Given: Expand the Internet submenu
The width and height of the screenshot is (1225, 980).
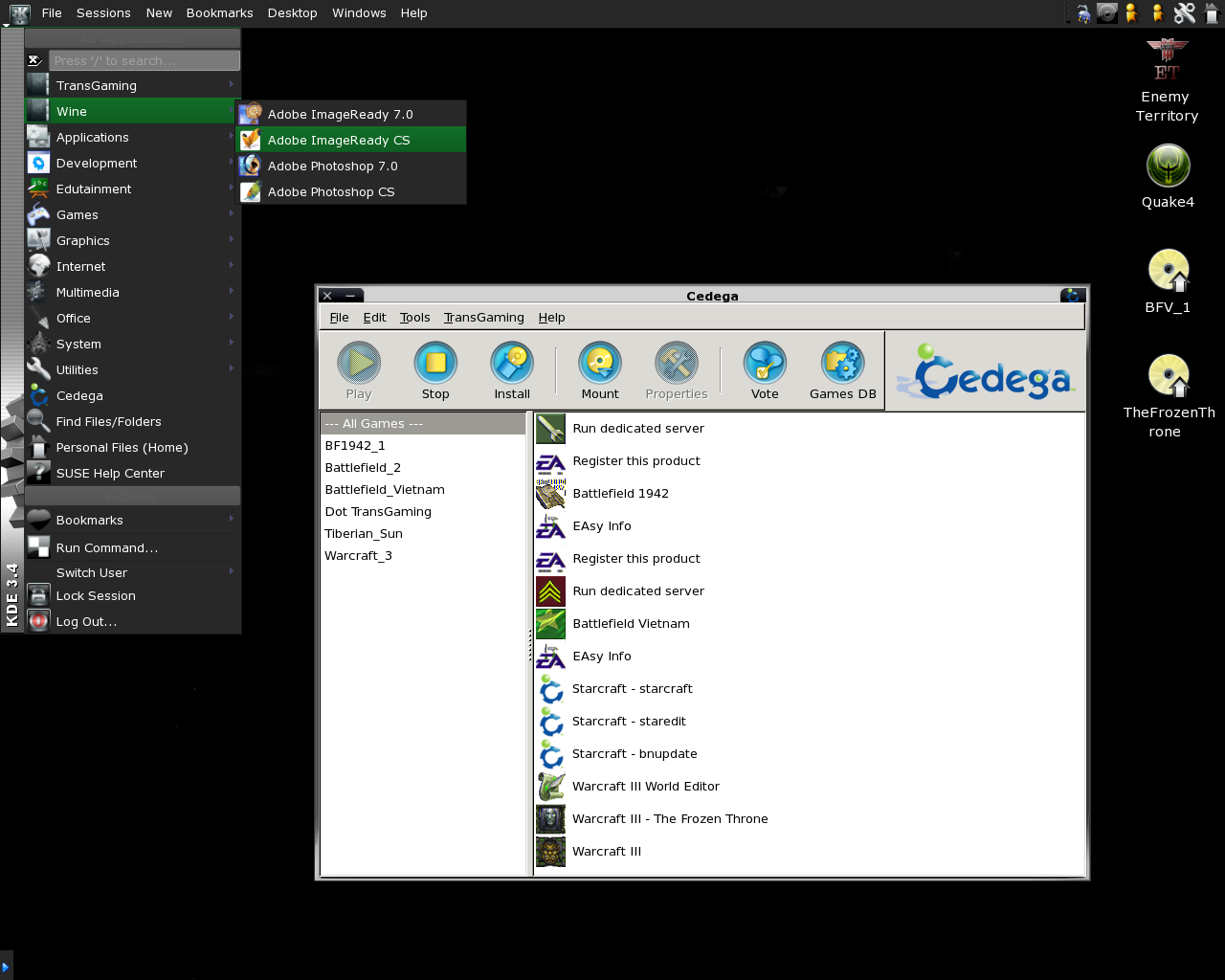Looking at the screenshot, I should click(x=132, y=266).
